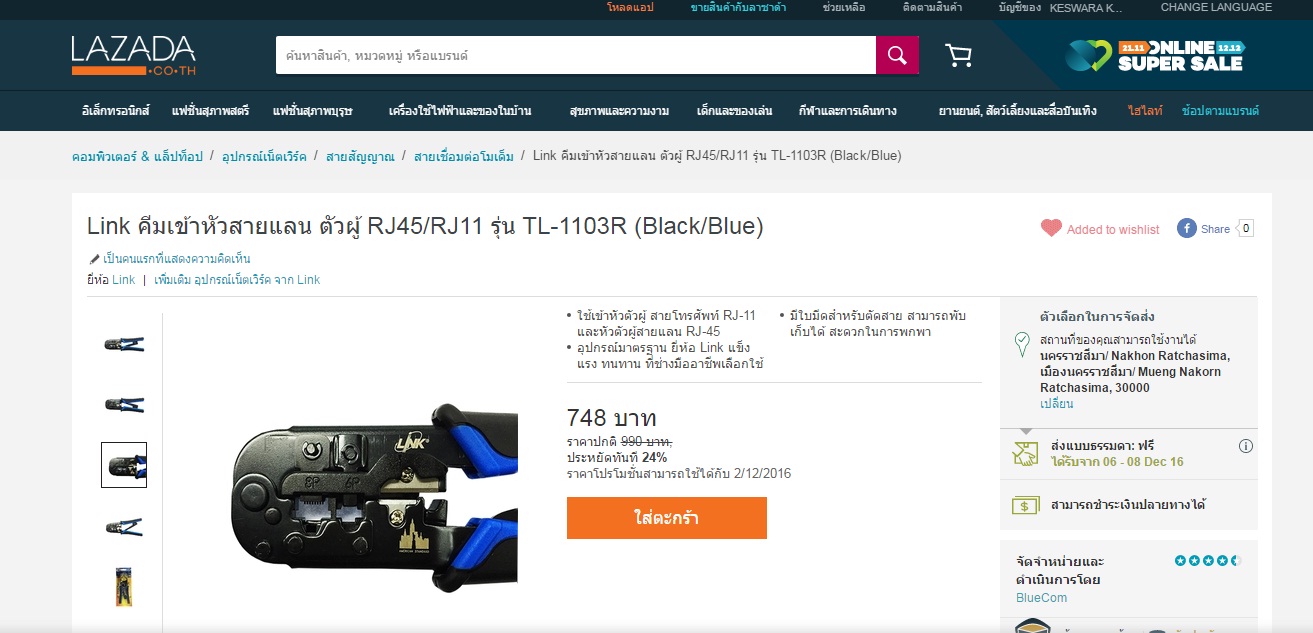Click the BlueCom seller link
The image size is (1313, 633).
click(x=1041, y=598)
